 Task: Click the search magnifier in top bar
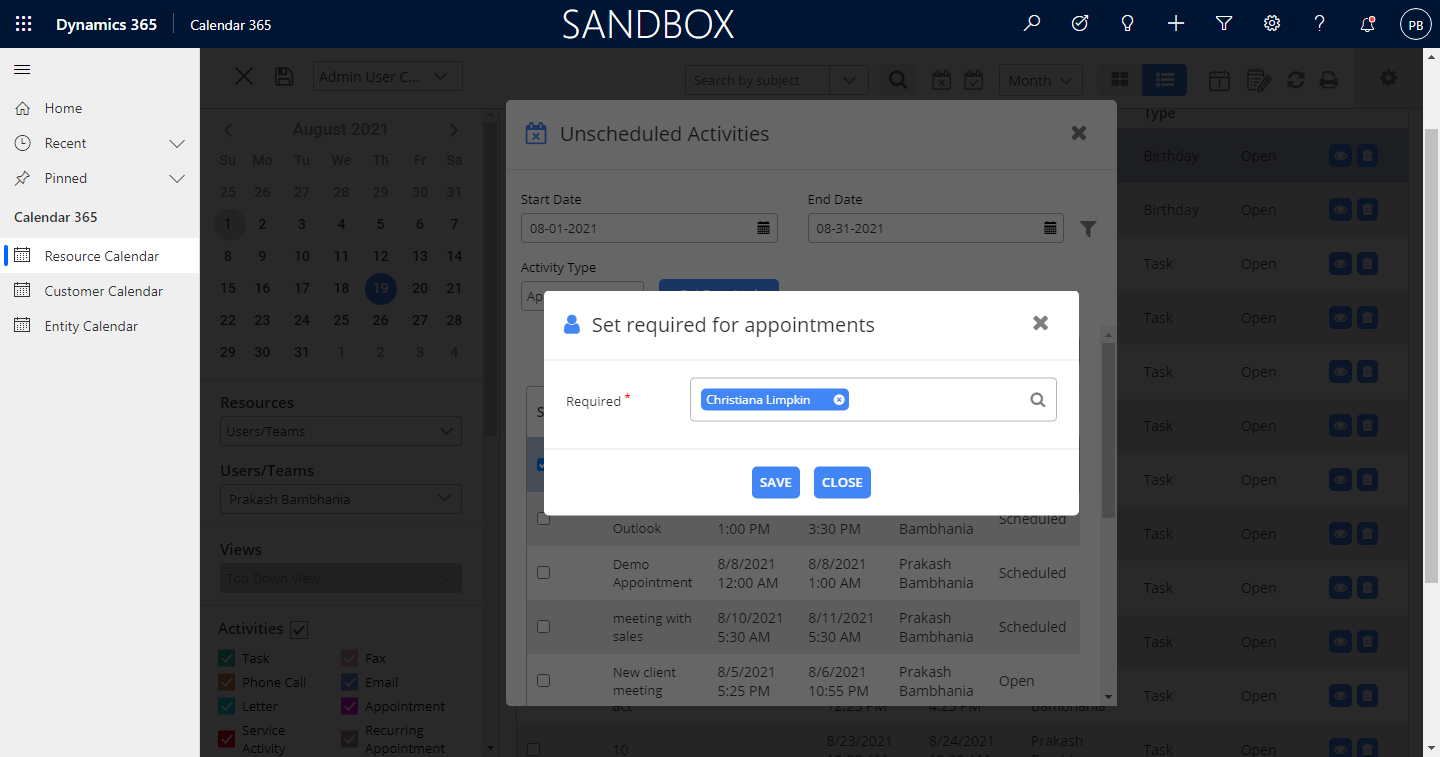click(1032, 24)
